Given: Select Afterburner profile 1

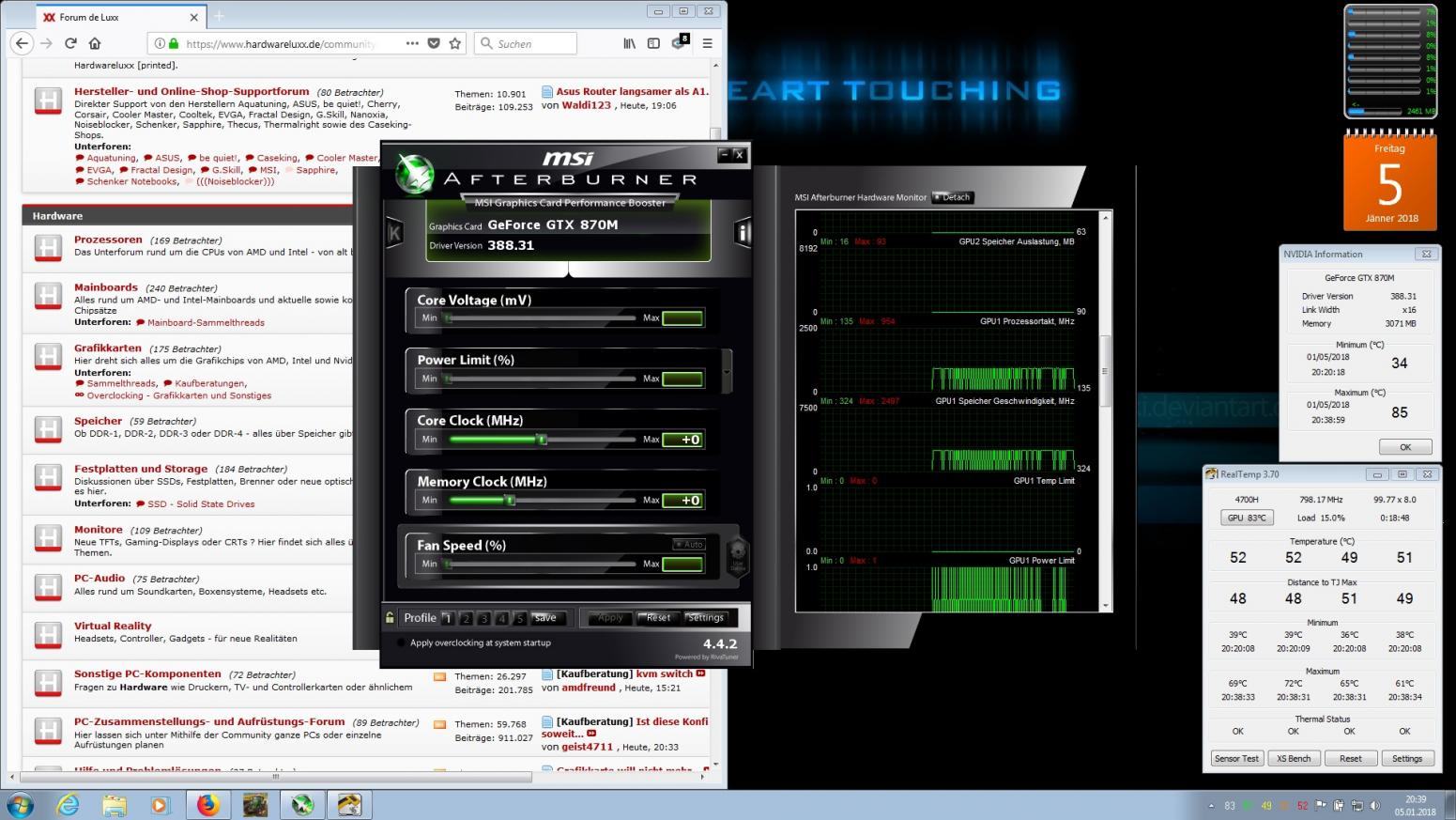Looking at the screenshot, I should pyautogui.click(x=448, y=618).
